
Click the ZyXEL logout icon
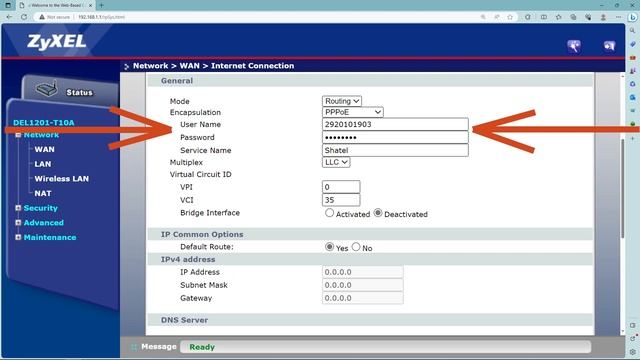coord(609,46)
